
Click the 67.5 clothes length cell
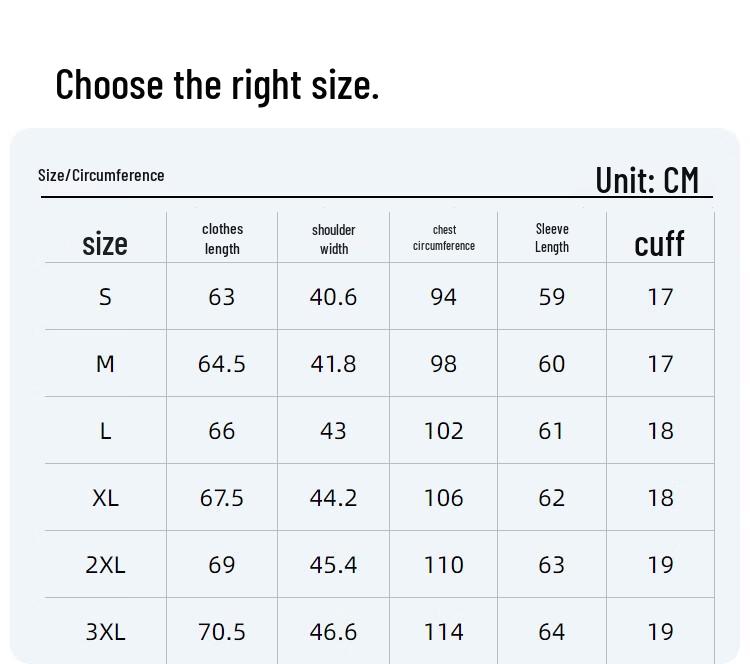[x=222, y=498]
